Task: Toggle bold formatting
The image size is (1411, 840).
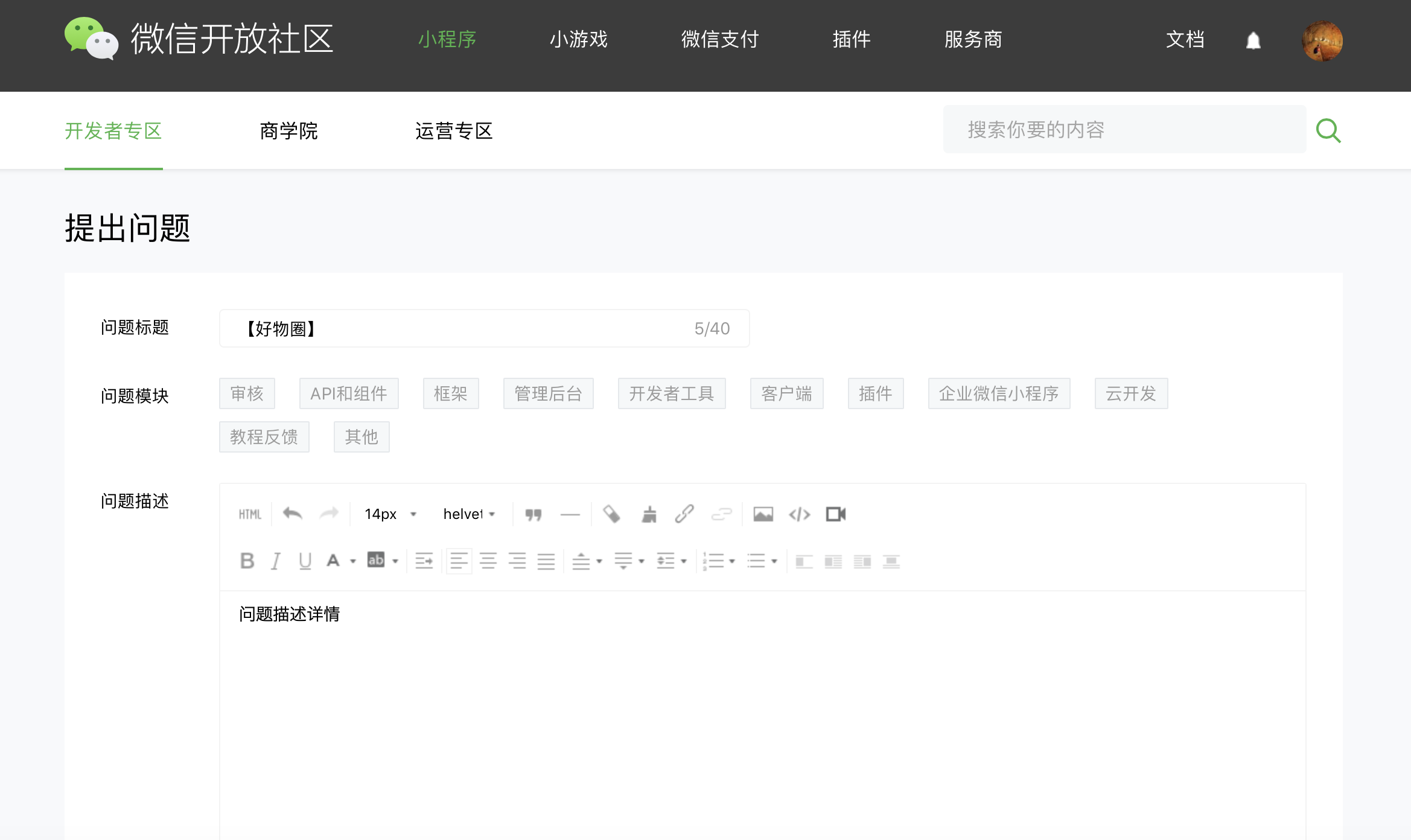Action: pos(247,561)
